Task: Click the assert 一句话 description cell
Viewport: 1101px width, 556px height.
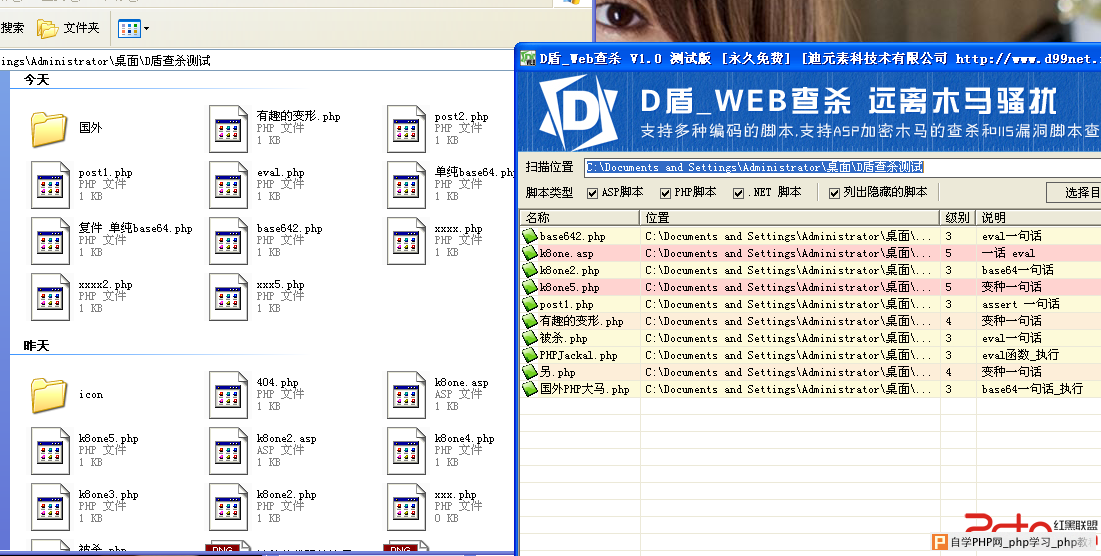Action: point(1020,304)
